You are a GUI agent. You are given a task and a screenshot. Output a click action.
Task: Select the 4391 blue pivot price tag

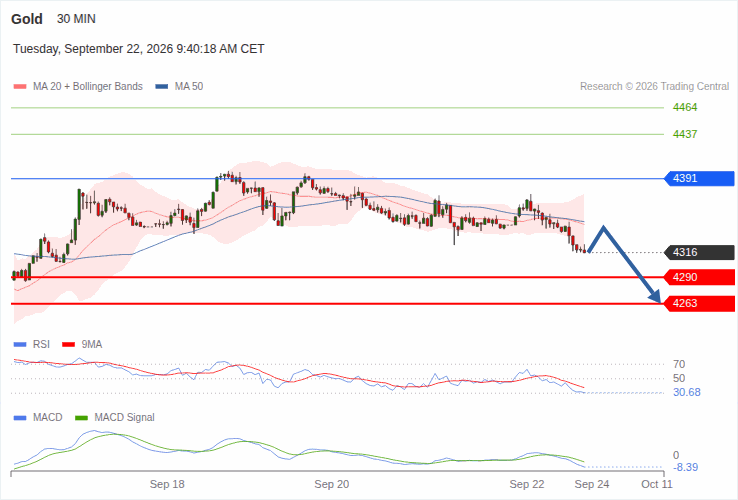point(699,178)
